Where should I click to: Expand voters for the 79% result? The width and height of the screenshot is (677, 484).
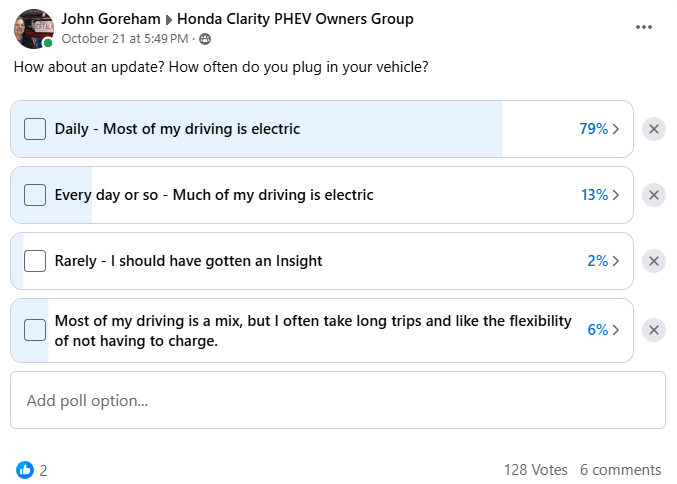[x=599, y=129]
